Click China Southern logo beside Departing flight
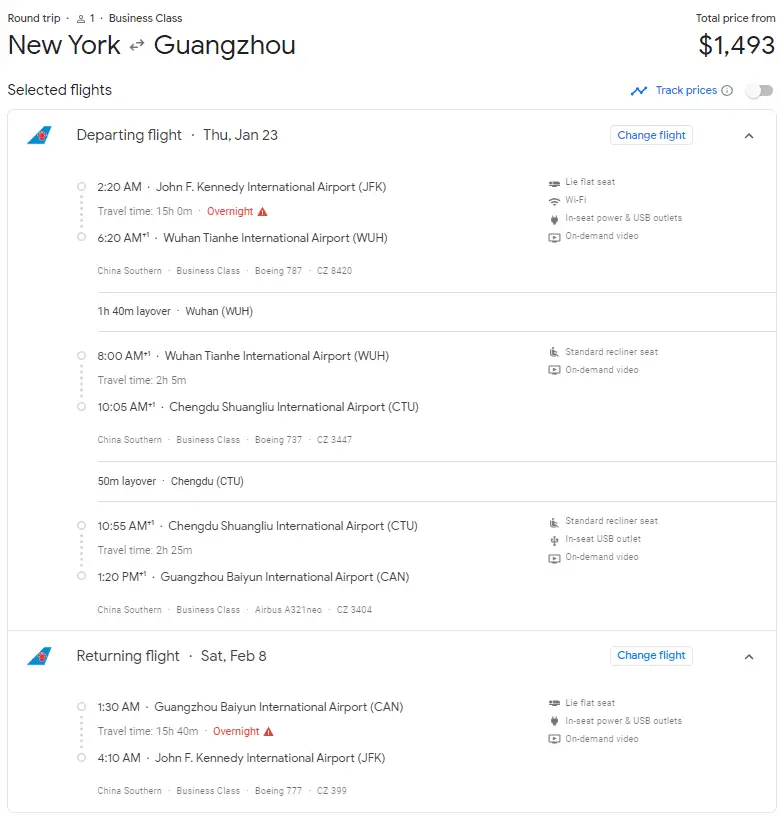 point(39,136)
